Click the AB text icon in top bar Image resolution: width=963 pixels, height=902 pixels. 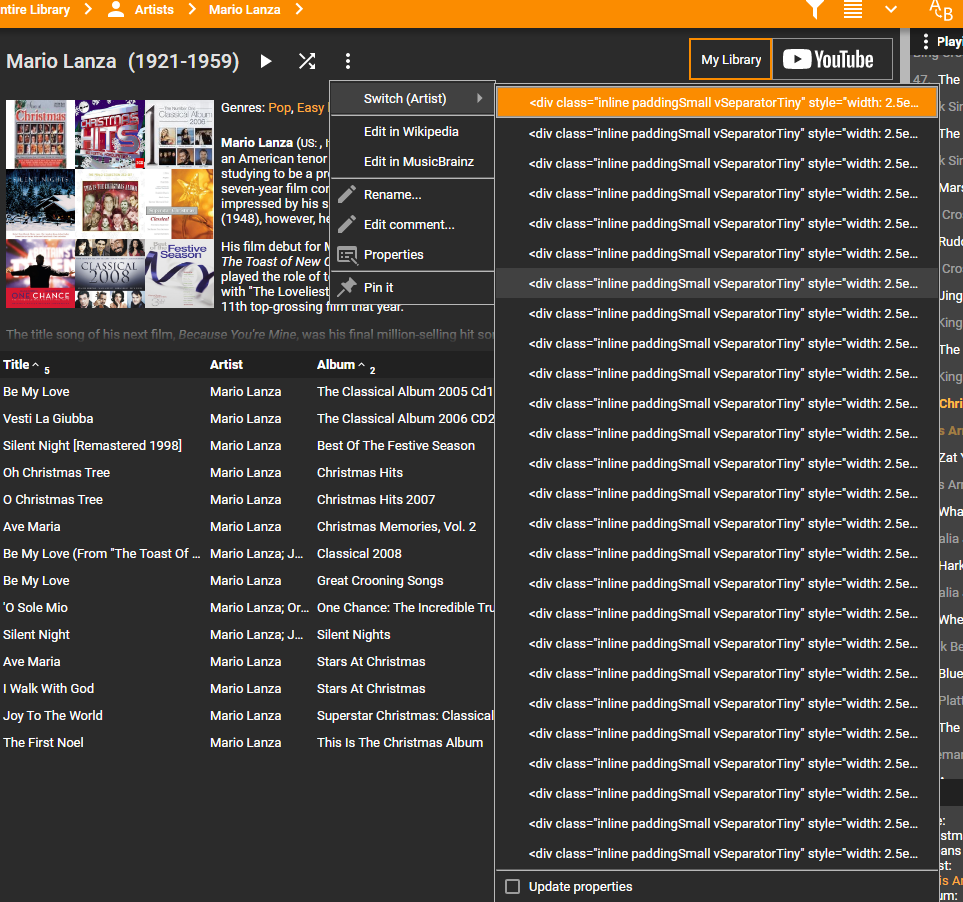tap(941, 10)
